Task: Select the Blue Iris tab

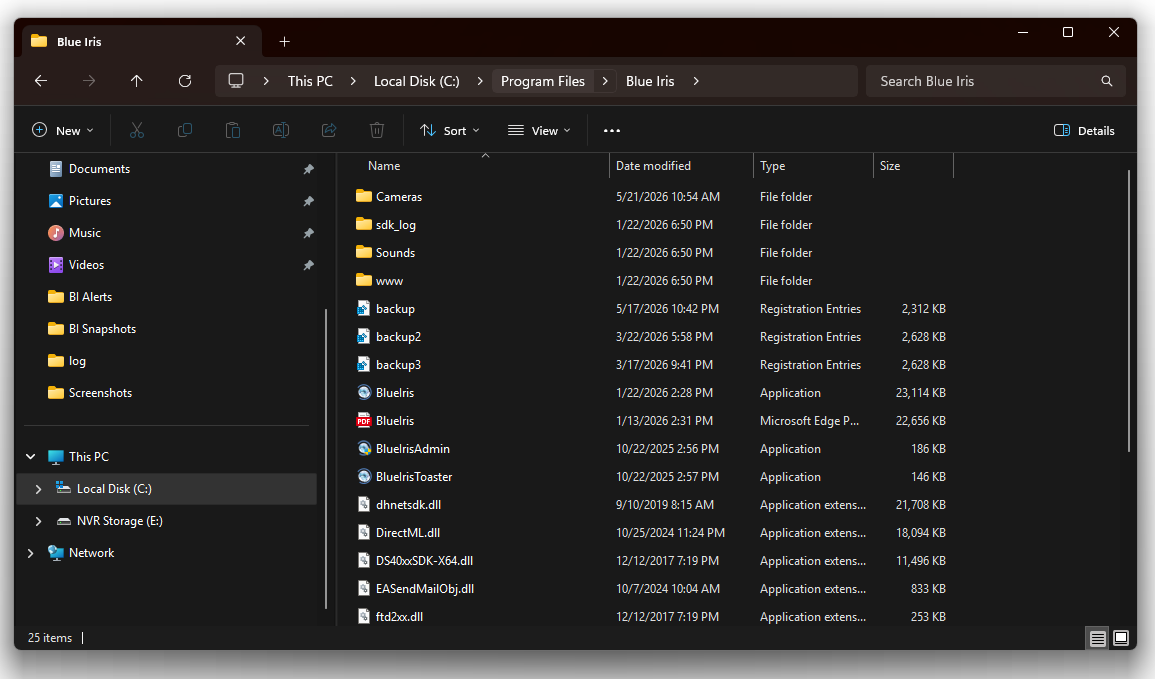Action: tap(140, 41)
